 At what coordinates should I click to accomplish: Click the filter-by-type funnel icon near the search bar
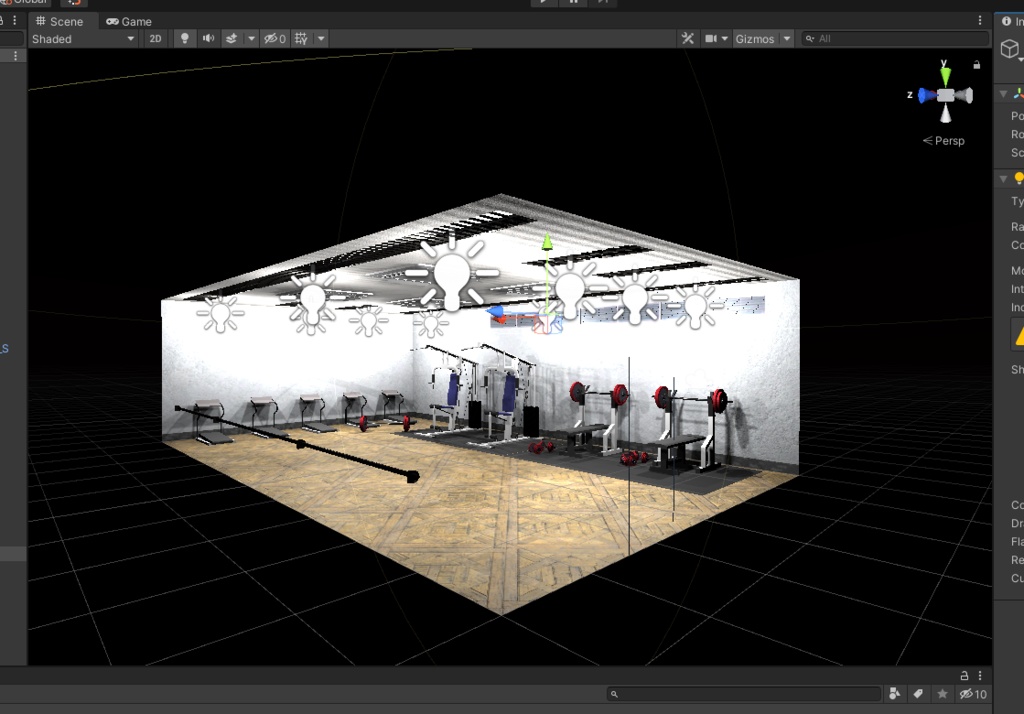(x=895, y=693)
